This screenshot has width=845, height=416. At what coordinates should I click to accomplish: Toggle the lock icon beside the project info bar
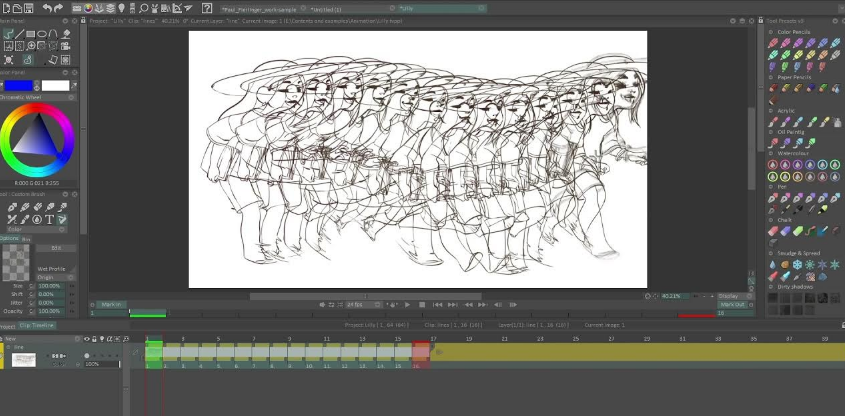coord(83,20)
